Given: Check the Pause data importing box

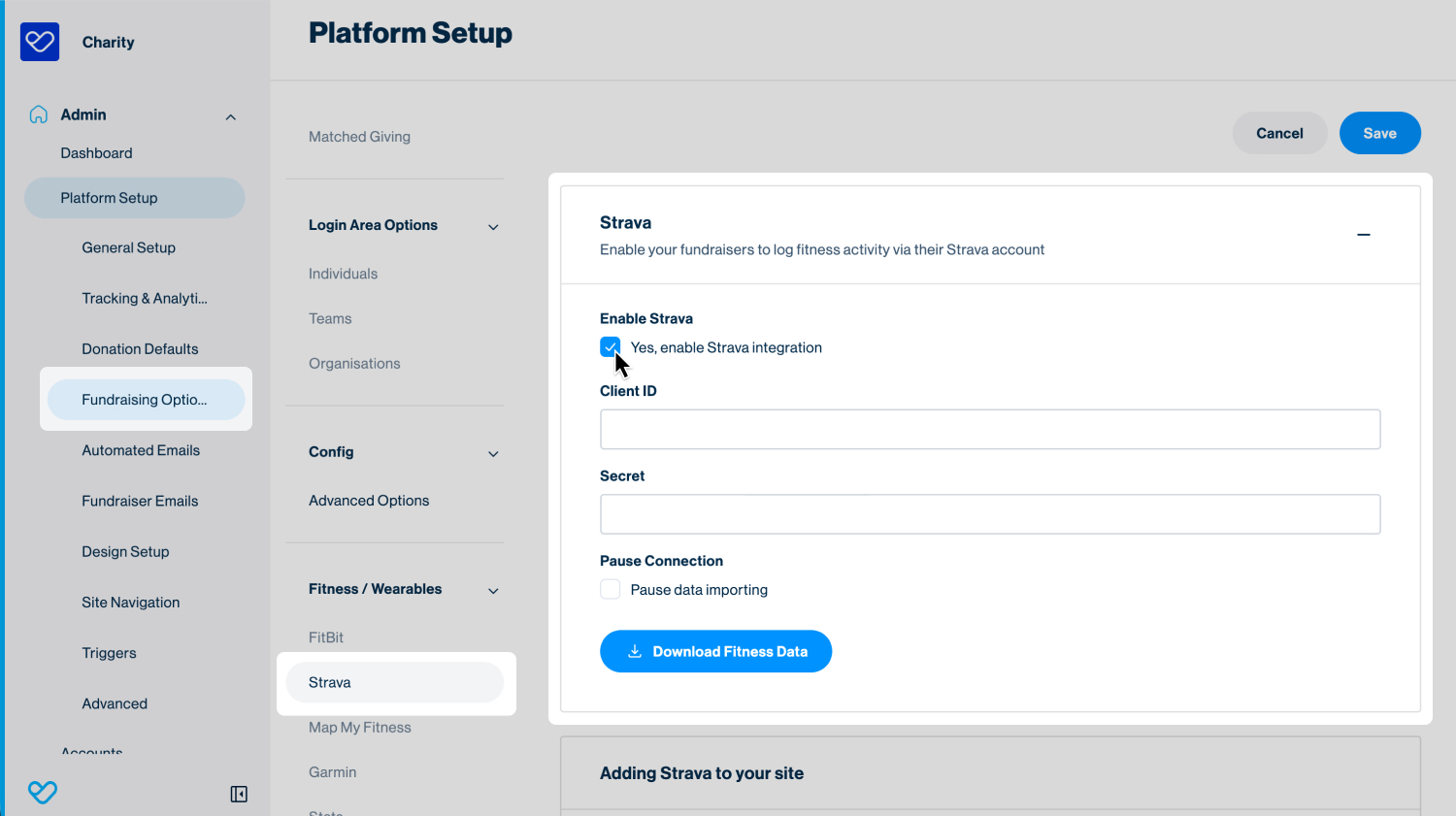Looking at the screenshot, I should pyautogui.click(x=611, y=589).
